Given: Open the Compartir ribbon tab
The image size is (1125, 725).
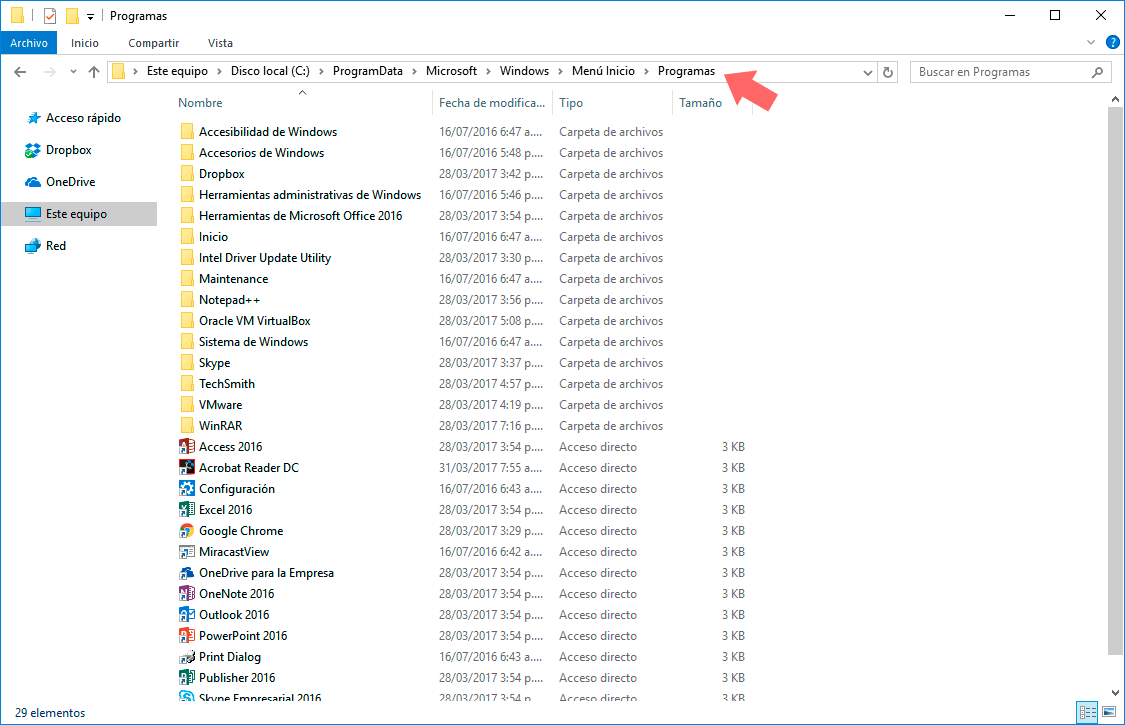Looking at the screenshot, I should pos(154,43).
